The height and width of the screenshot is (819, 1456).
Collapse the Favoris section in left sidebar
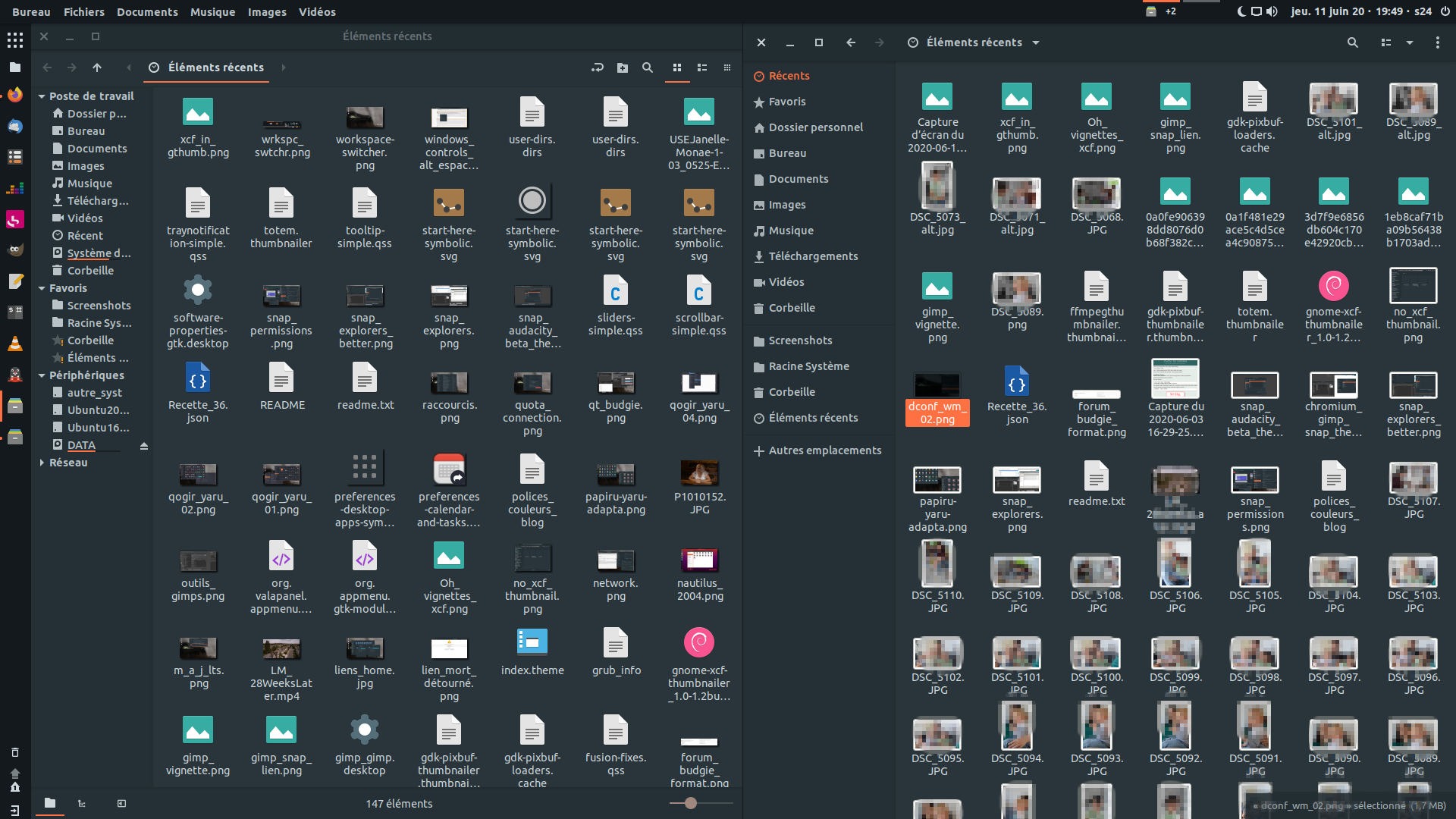pos(42,288)
